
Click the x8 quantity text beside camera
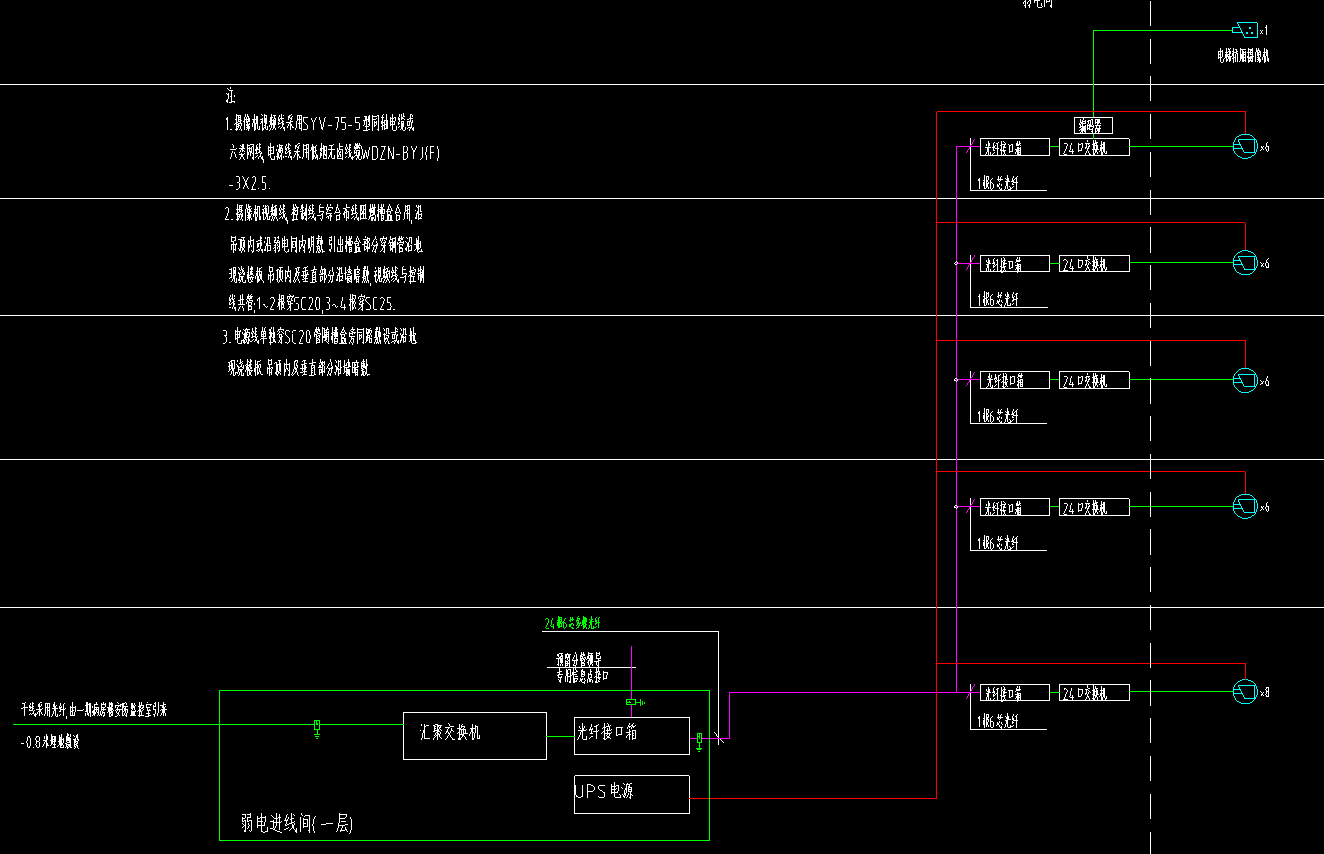coord(1265,693)
